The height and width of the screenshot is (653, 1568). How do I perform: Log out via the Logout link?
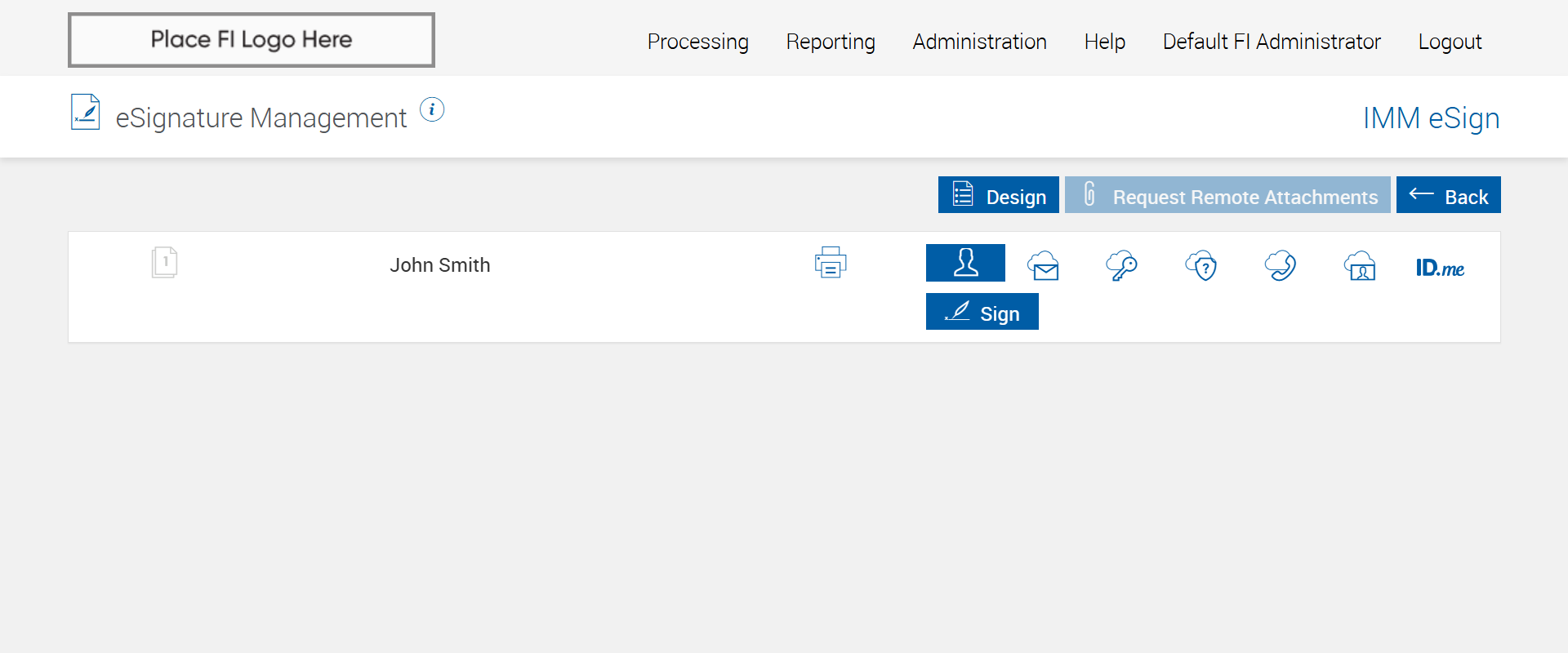(x=1450, y=42)
